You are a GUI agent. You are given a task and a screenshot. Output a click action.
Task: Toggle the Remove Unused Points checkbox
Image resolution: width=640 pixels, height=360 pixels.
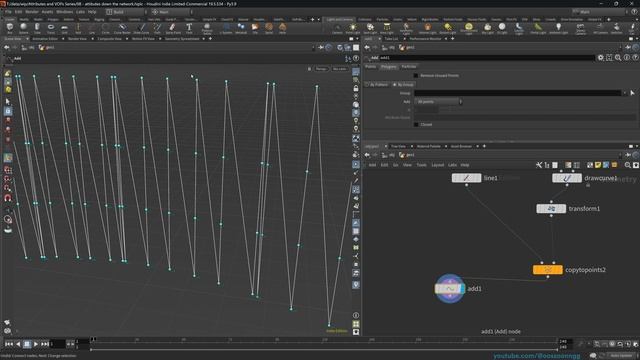click(416, 76)
